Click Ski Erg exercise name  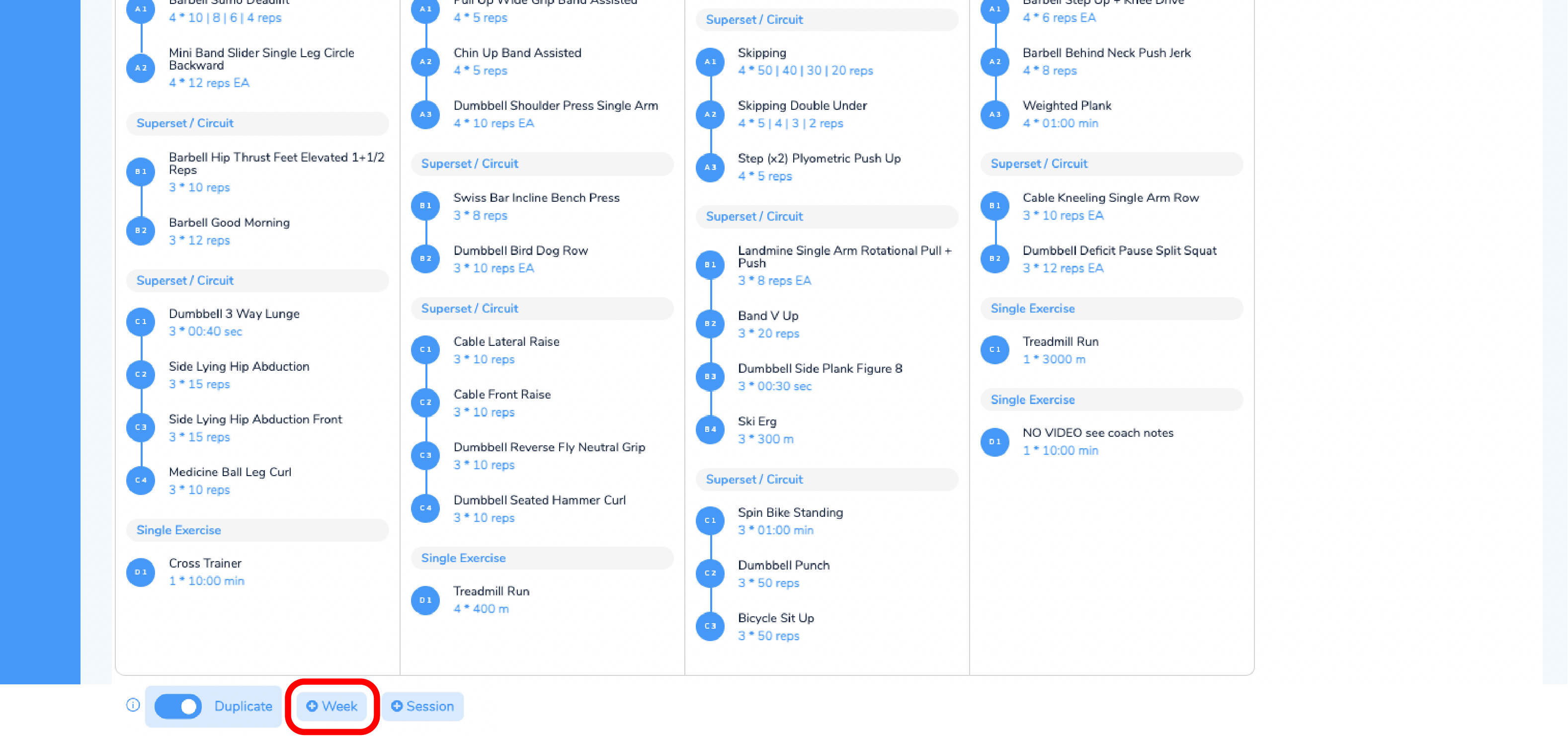click(757, 421)
